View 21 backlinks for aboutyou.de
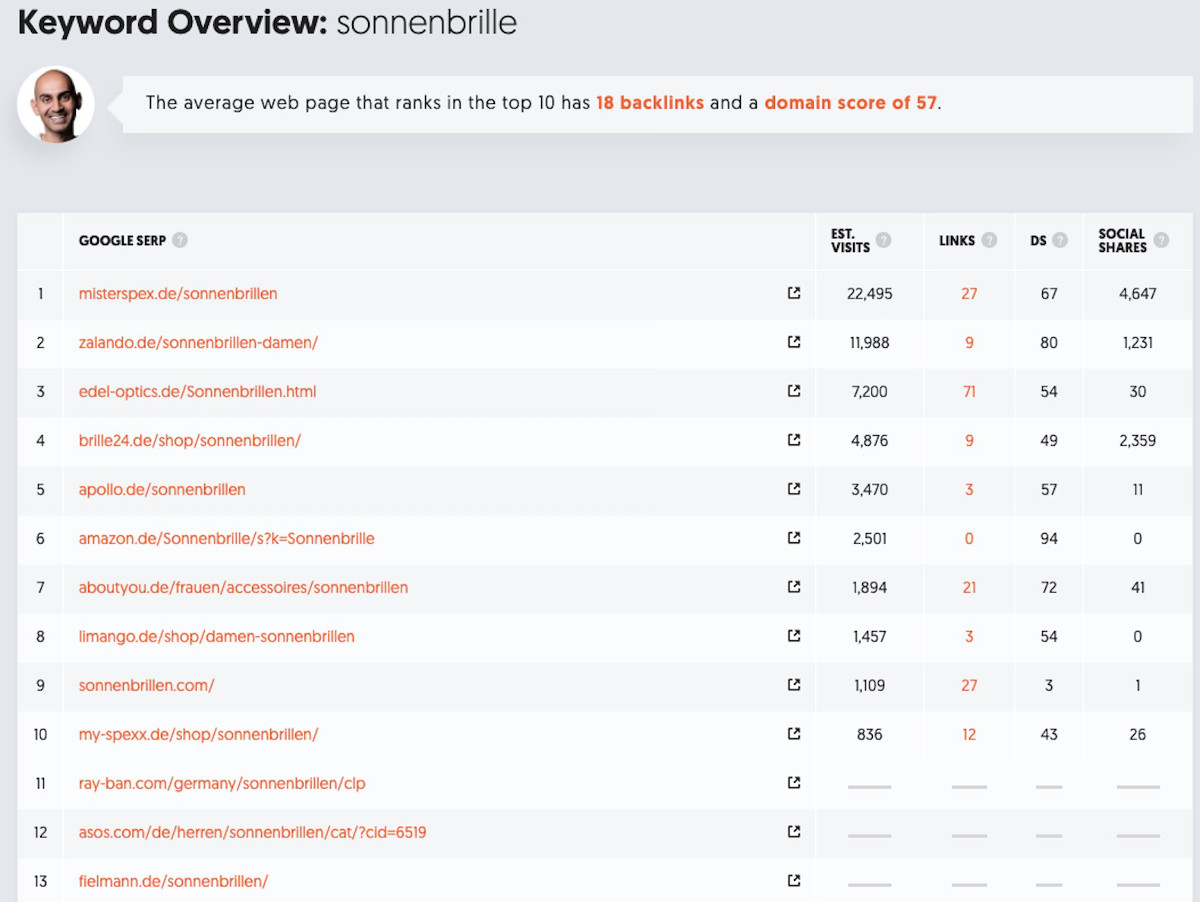Screen dimensions: 1200x902 coord(969,588)
